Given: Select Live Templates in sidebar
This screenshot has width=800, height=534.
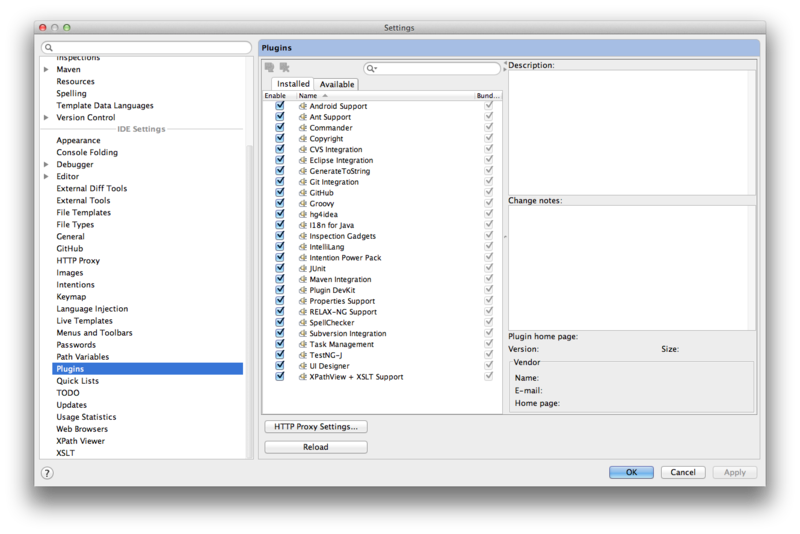Looking at the screenshot, I should pyautogui.click(x=85, y=321).
